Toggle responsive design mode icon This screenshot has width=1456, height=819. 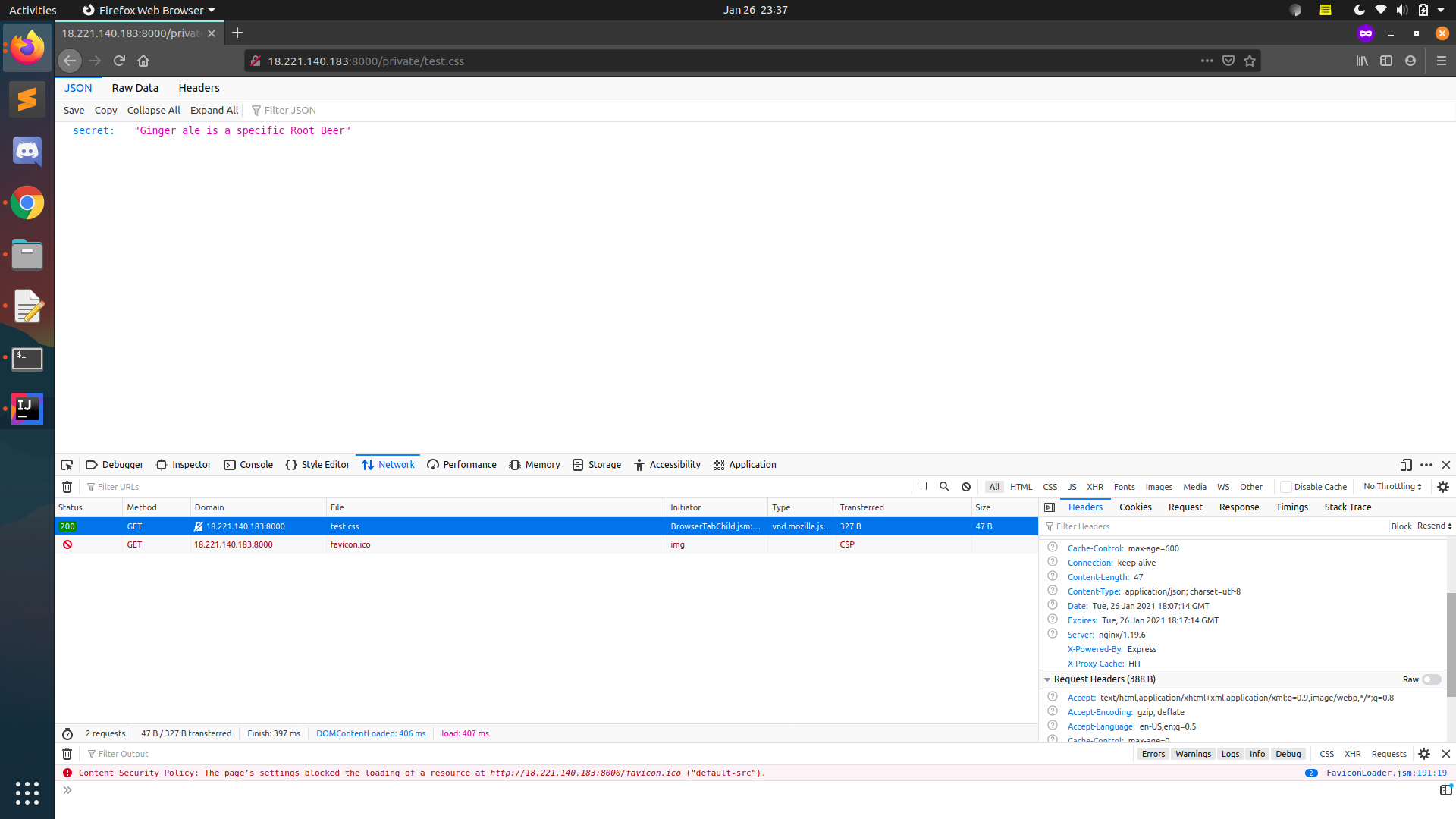pyautogui.click(x=1406, y=465)
